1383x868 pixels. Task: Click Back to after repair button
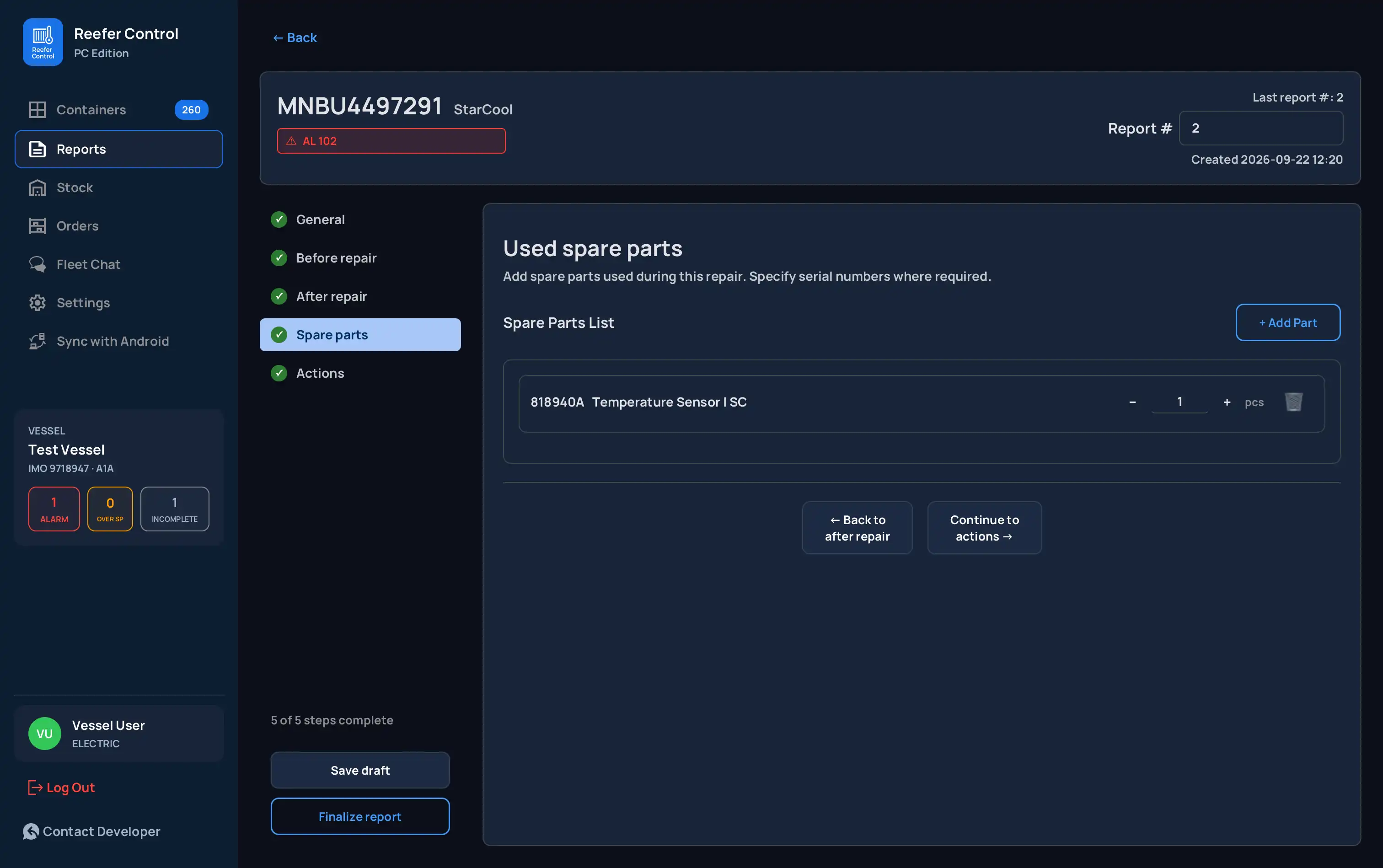[x=857, y=528]
